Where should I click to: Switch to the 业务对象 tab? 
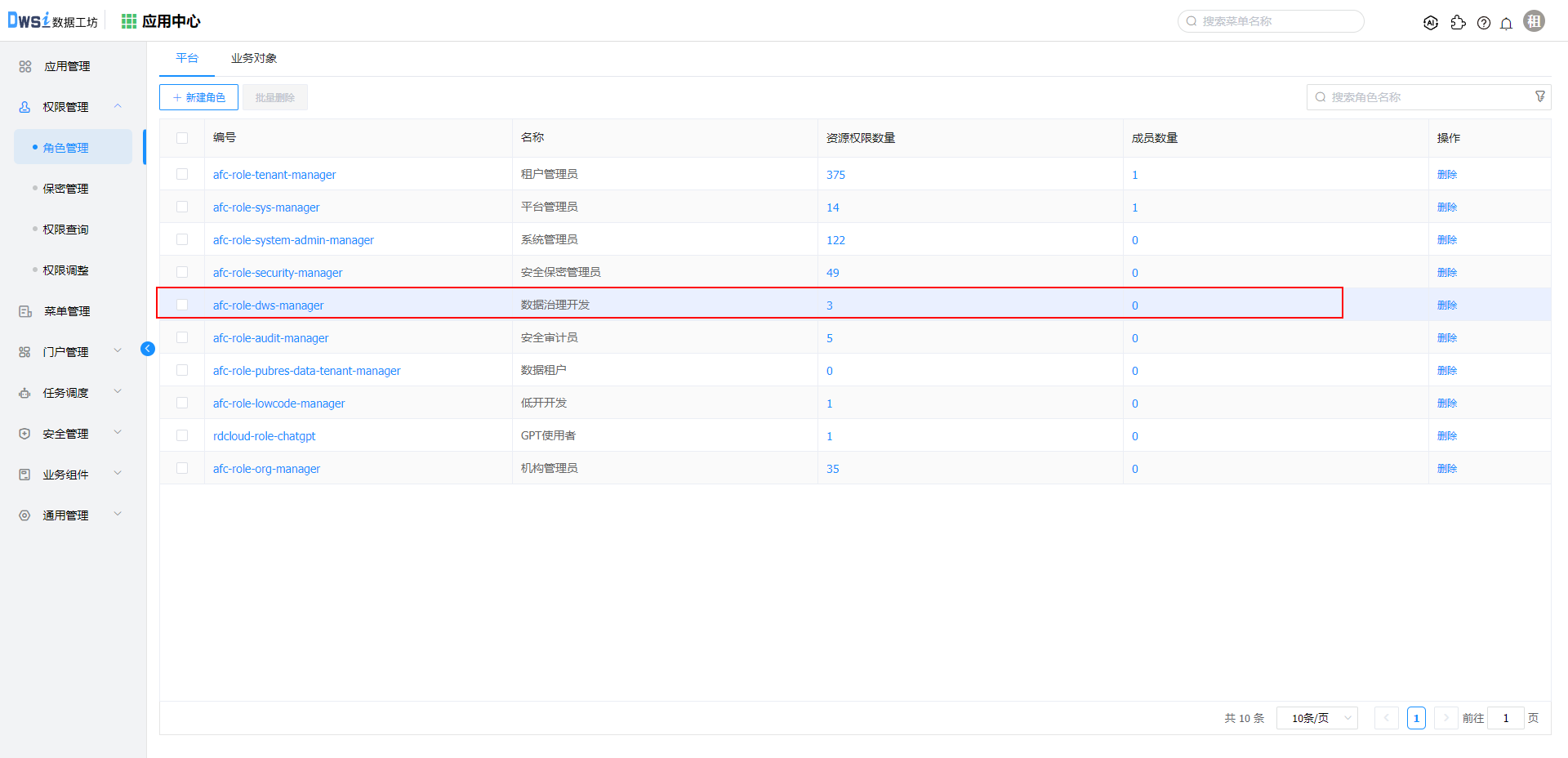[254, 58]
